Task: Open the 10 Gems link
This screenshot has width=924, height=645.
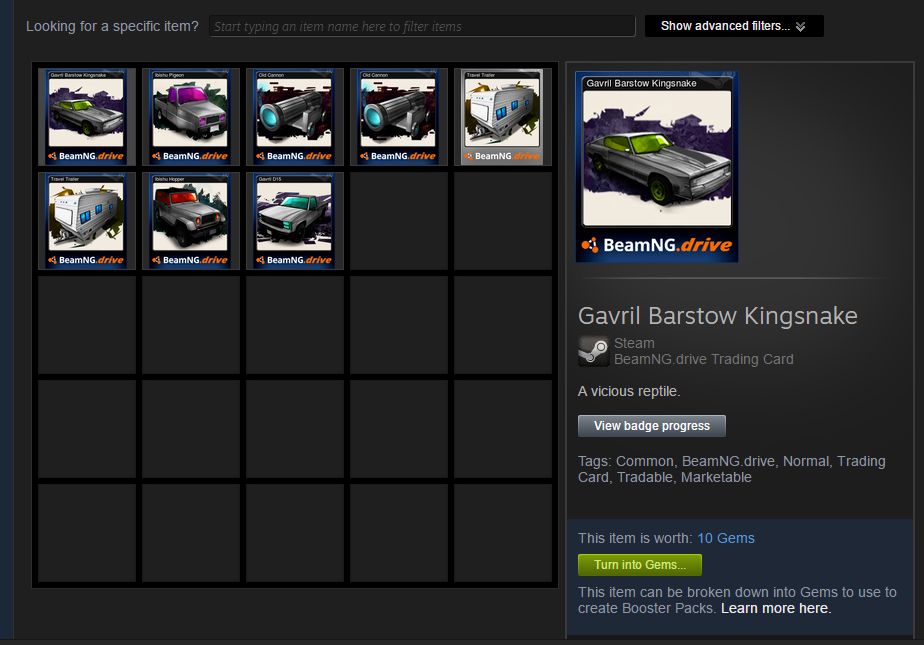Action: (726, 538)
